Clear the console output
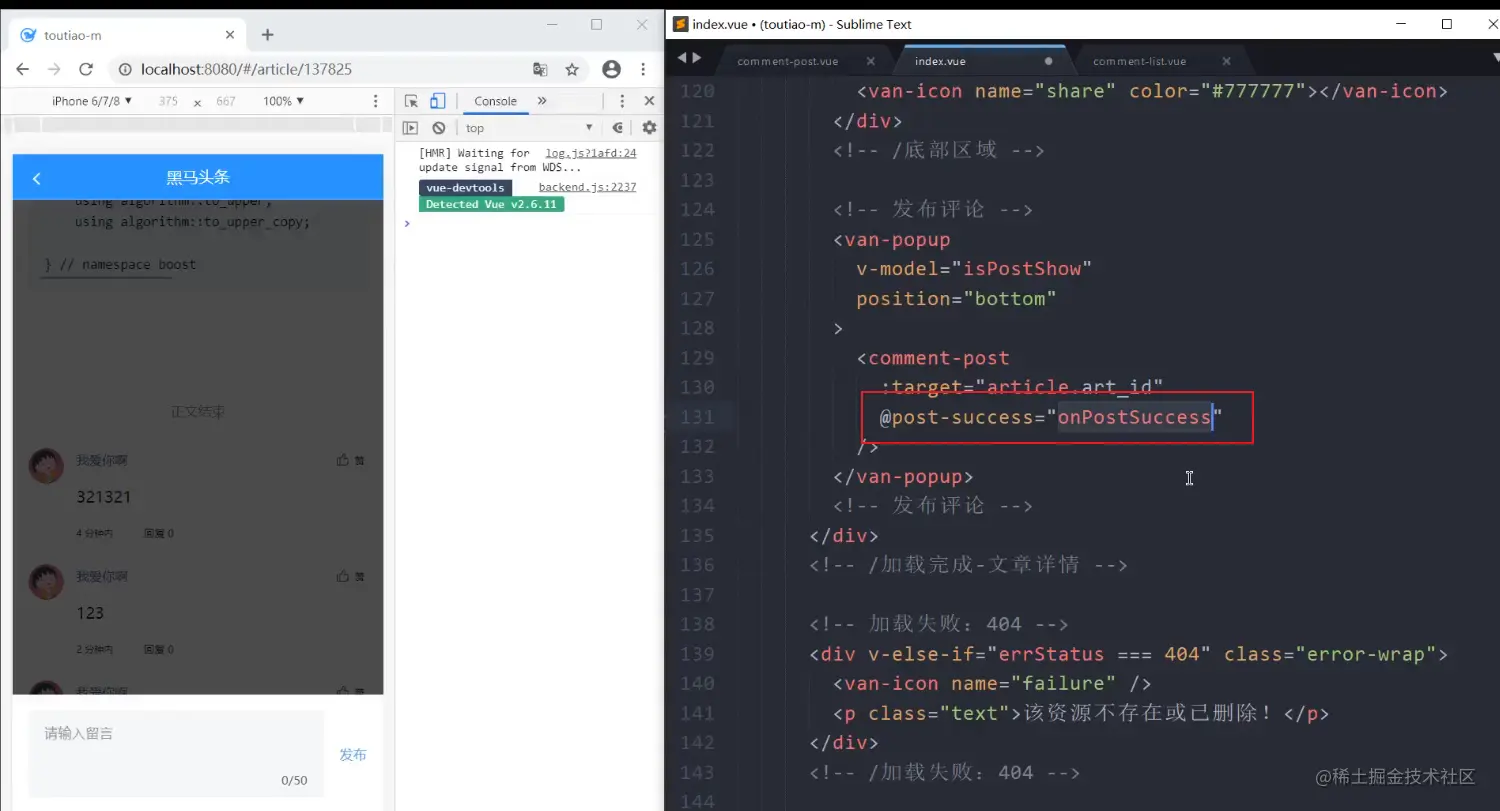This screenshot has height=811, width=1500. [438, 128]
